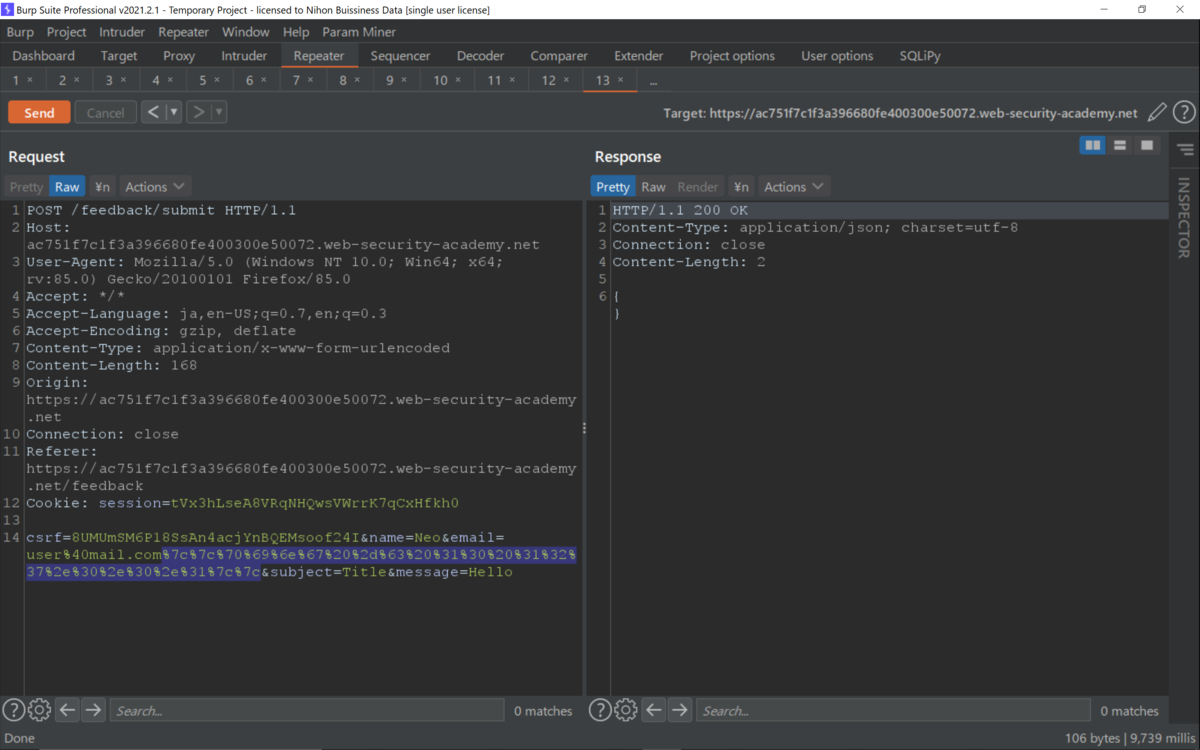Switch the Request view to Pretty
Screen dimensions: 1200x750
(x=26, y=186)
